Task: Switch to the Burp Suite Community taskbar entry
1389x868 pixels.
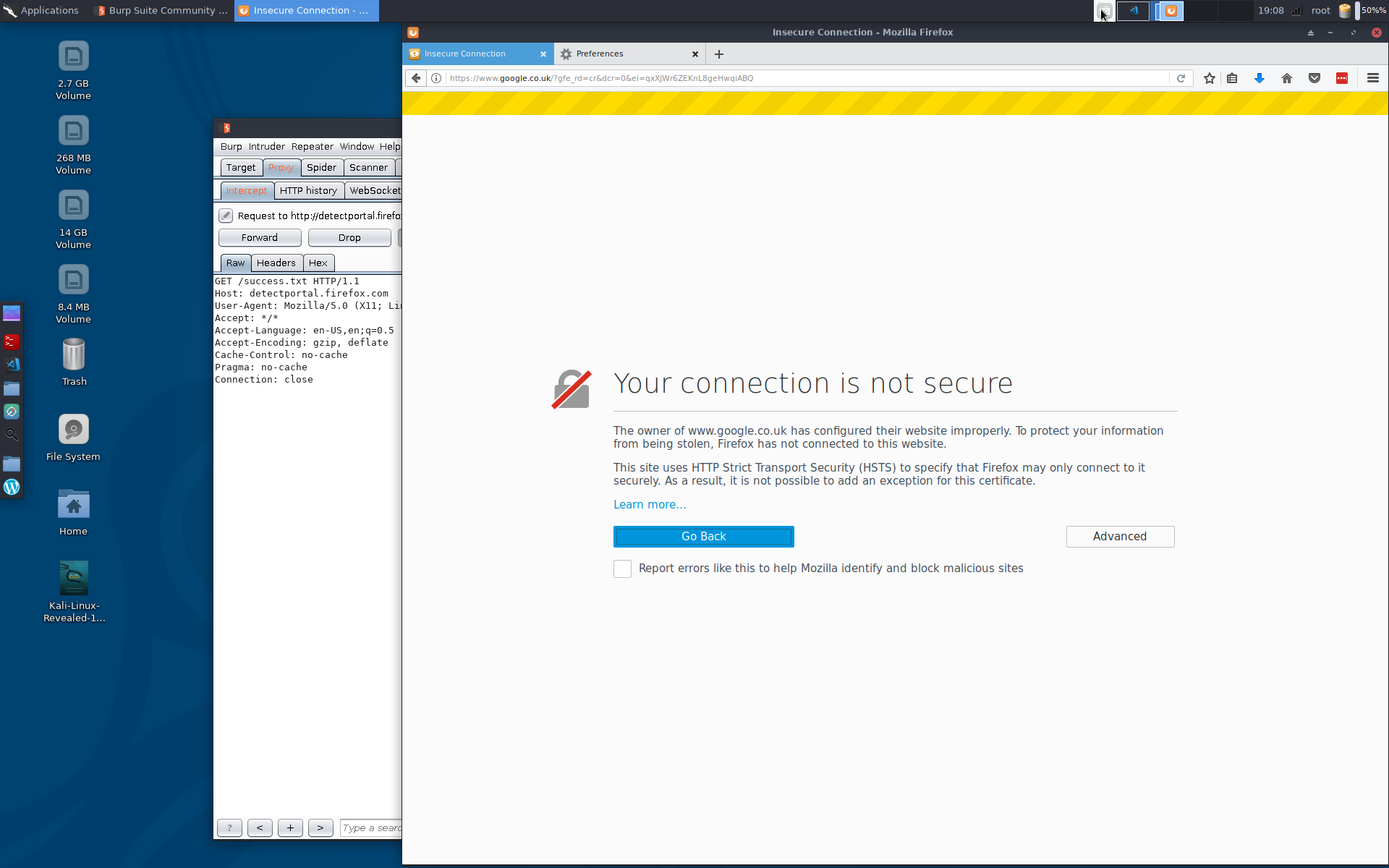Action: (x=159, y=10)
